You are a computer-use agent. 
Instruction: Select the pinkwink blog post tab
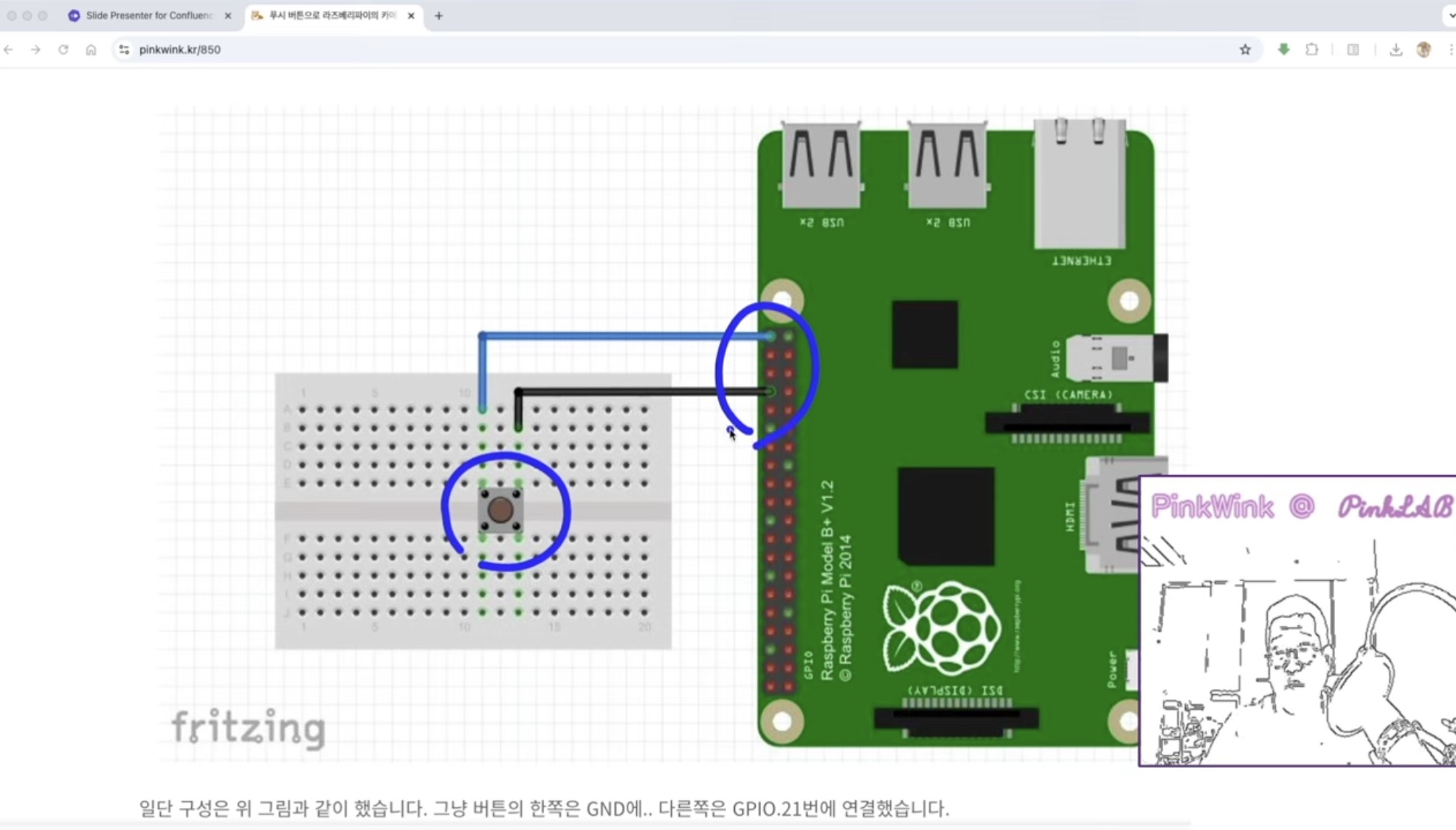coord(331,15)
